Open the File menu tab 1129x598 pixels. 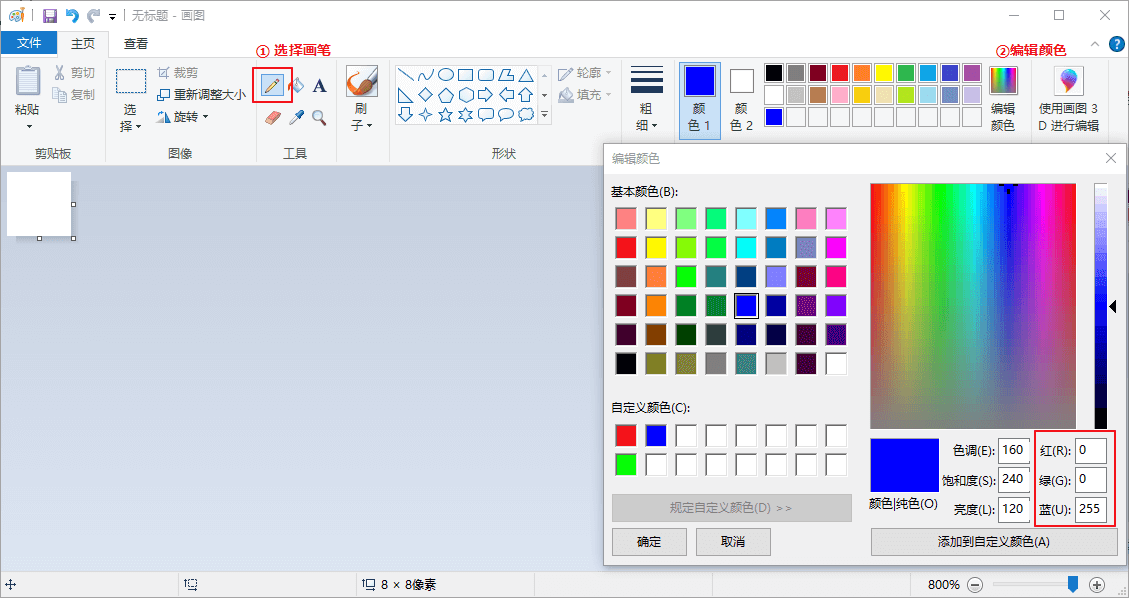click(x=29, y=43)
